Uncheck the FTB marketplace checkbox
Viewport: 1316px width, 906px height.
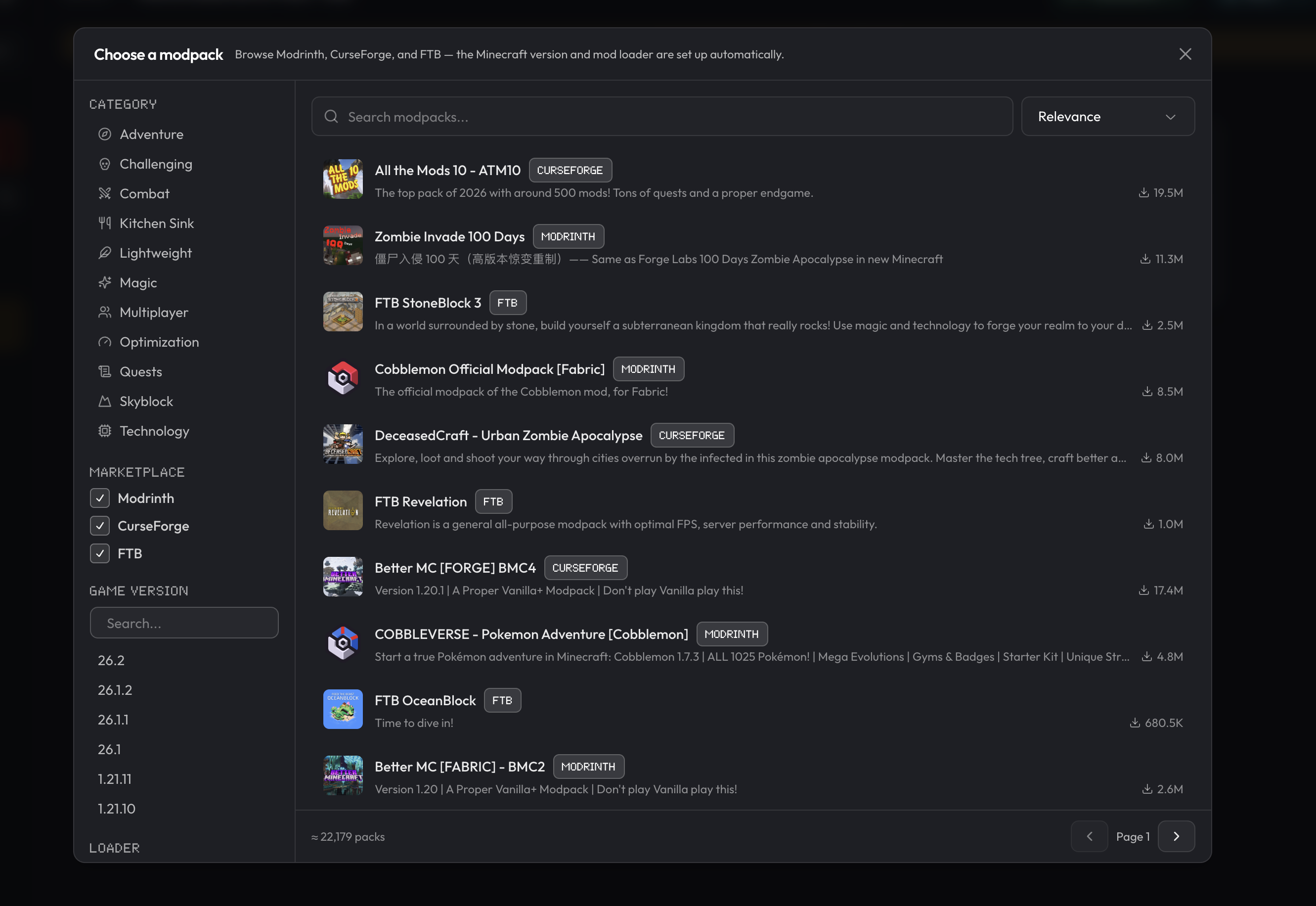[100, 553]
